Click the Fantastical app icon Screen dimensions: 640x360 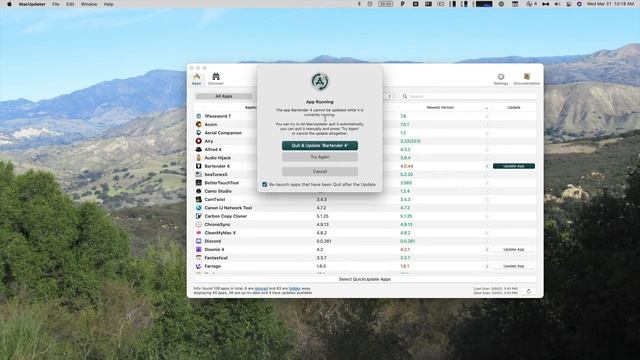199,258
